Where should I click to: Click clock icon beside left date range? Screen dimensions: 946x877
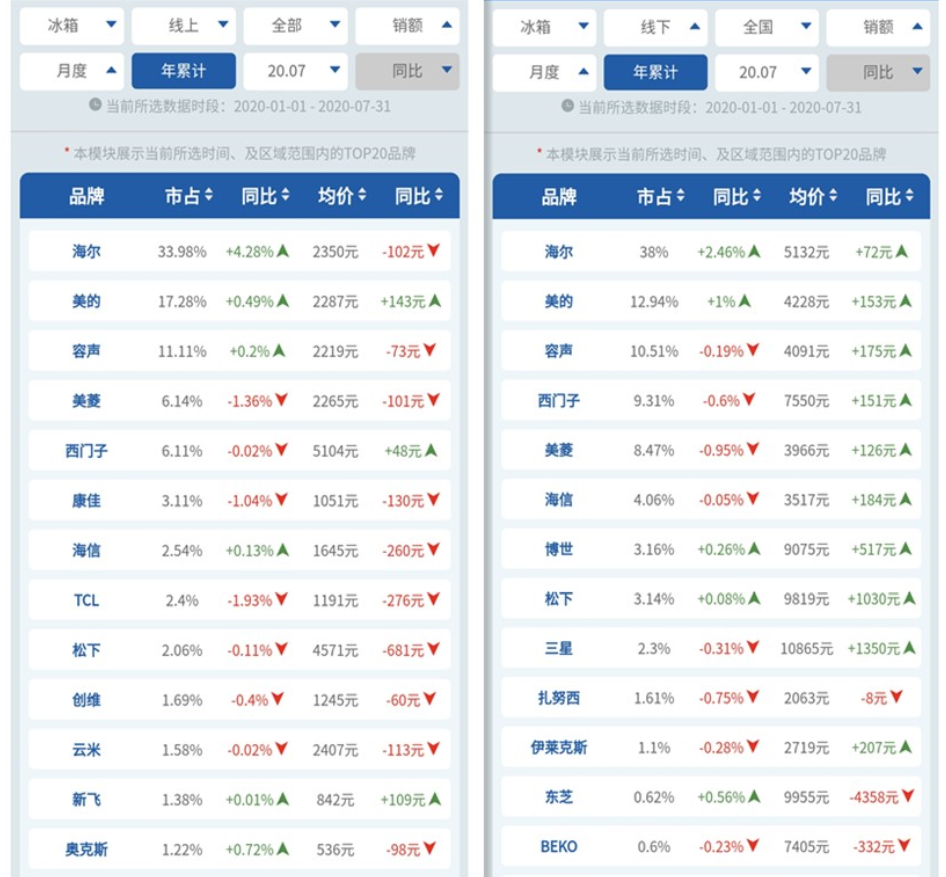pos(95,104)
